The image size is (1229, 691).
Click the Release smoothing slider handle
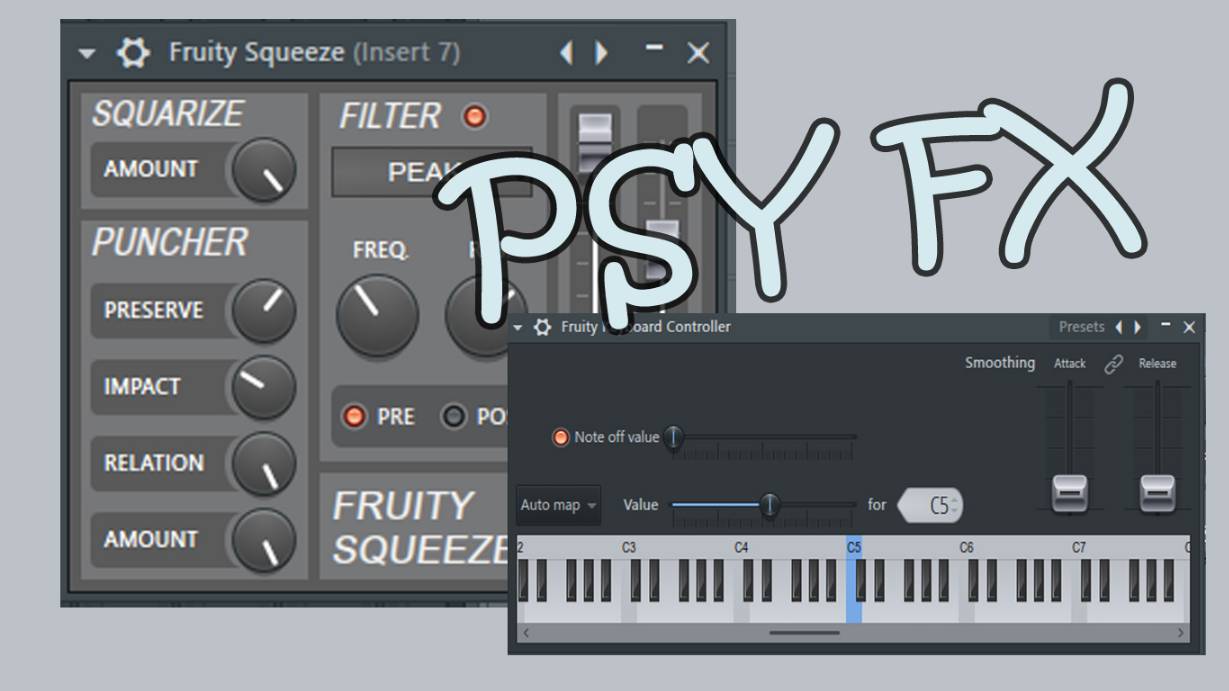[1157, 493]
